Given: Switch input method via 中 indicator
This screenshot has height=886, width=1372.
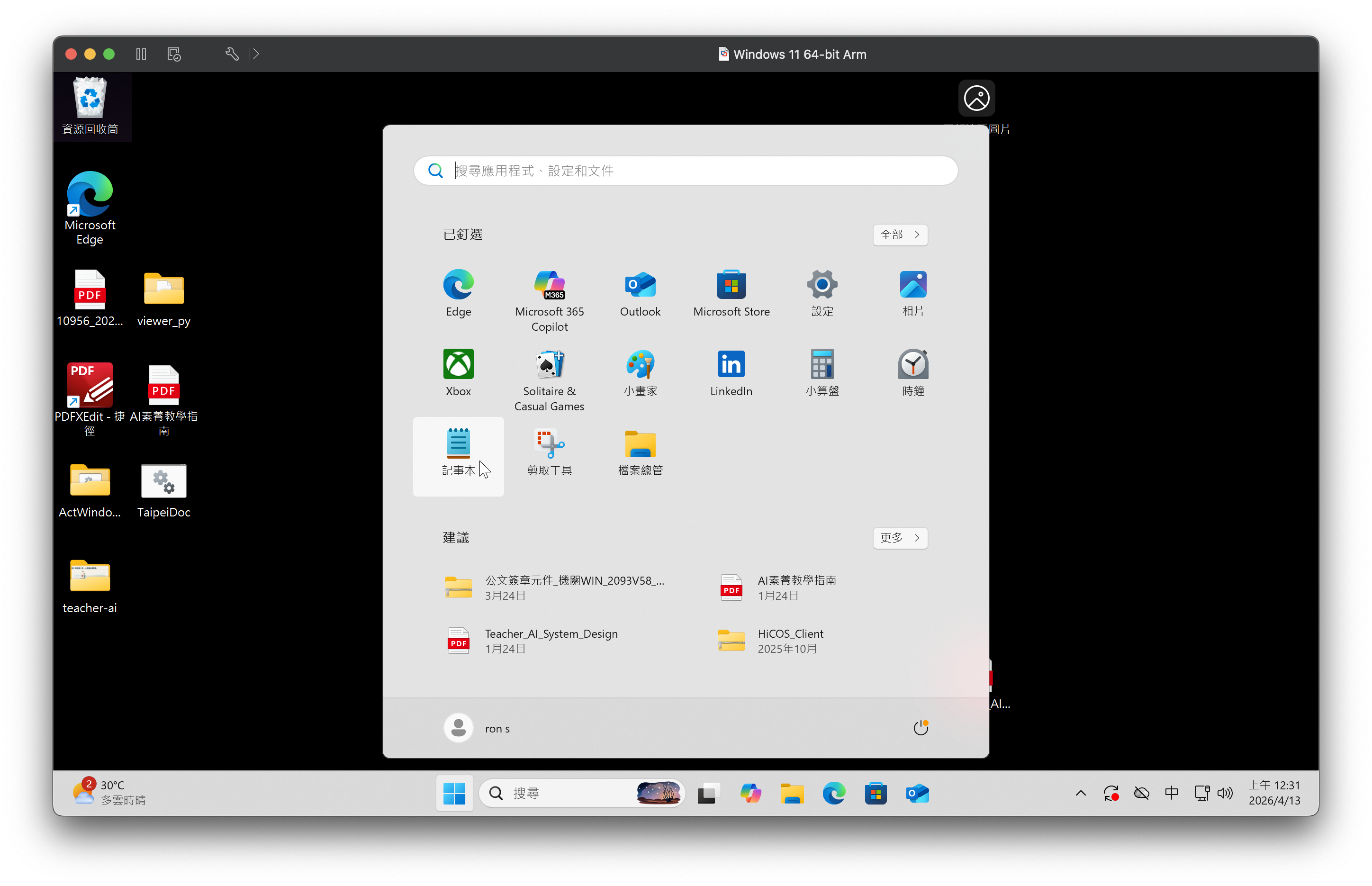Looking at the screenshot, I should pos(1171,793).
